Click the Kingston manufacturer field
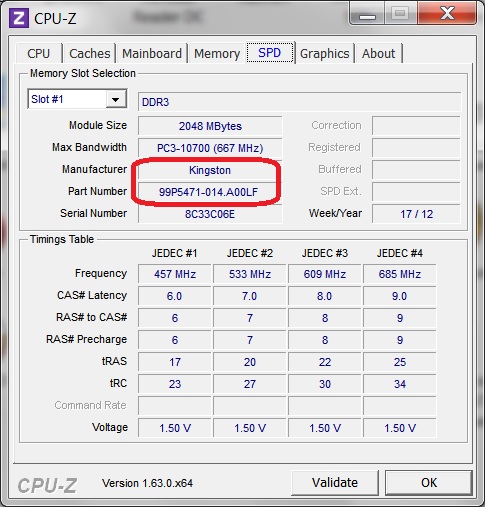Screen dimensions: 485x507 [x=210, y=170]
